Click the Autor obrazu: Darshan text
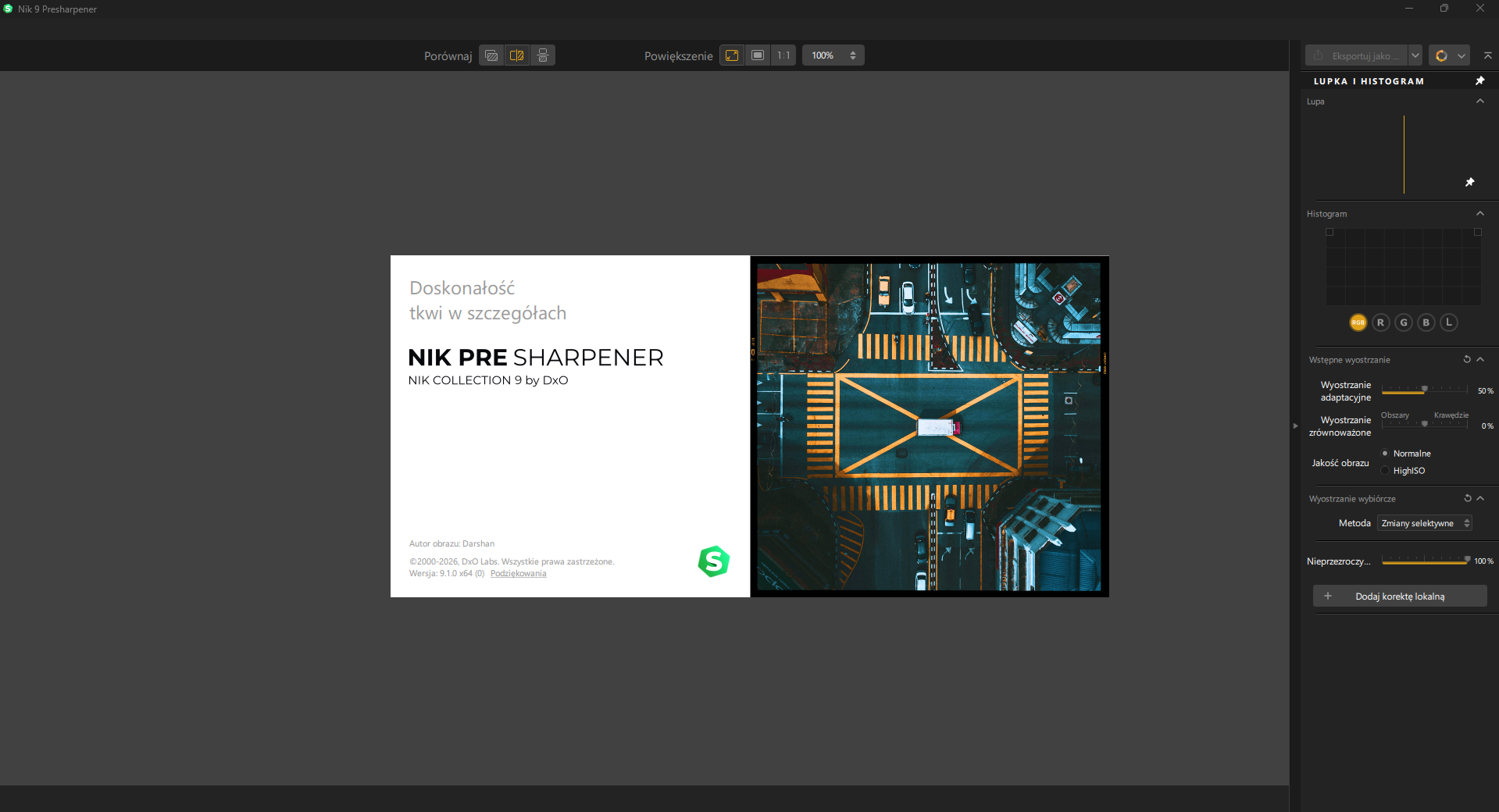Viewport: 1499px width, 812px height. coord(451,543)
